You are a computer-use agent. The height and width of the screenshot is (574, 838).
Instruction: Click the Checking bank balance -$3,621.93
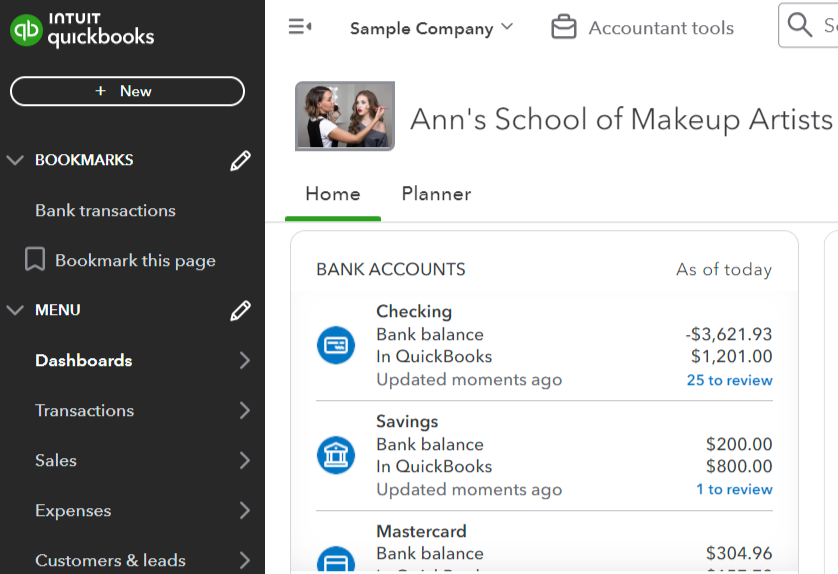(729, 335)
